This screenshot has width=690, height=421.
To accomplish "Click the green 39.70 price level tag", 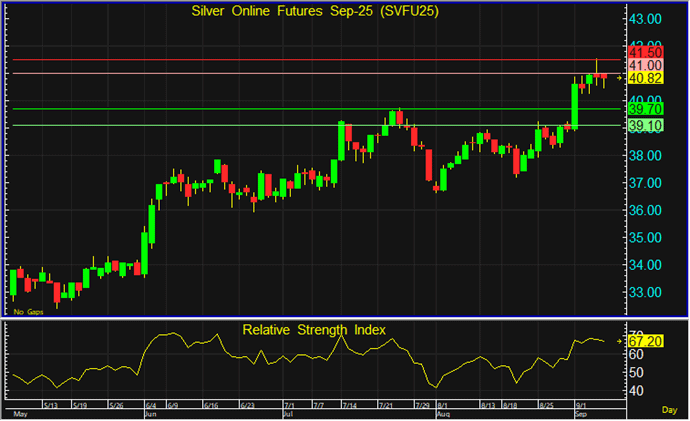I will pyautogui.click(x=645, y=108).
